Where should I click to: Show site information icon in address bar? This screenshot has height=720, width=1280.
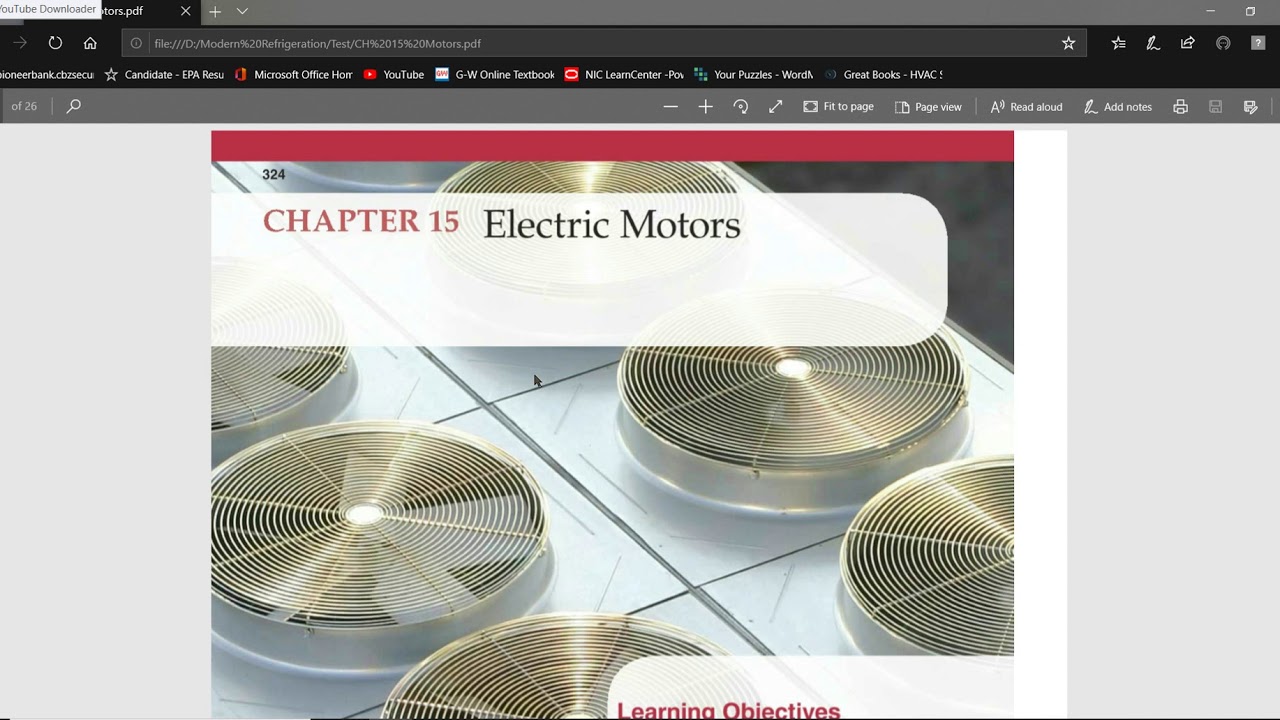click(x=137, y=43)
